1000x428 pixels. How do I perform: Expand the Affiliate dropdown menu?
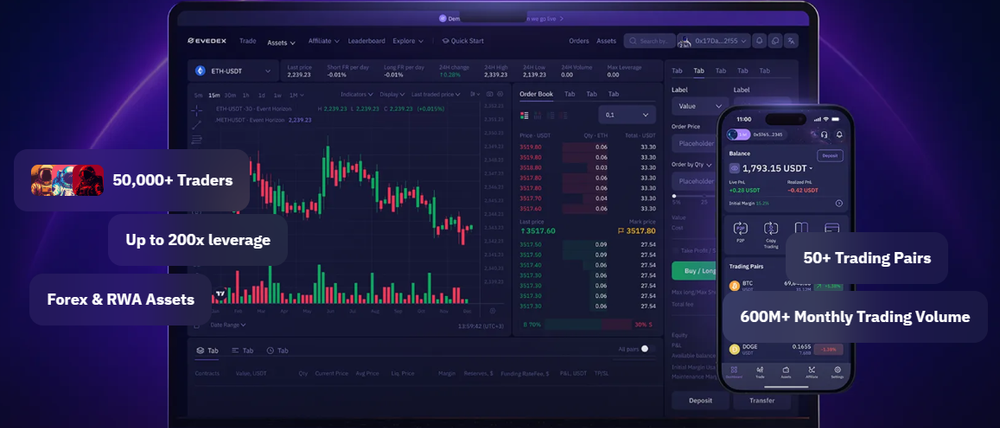coord(323,41)
